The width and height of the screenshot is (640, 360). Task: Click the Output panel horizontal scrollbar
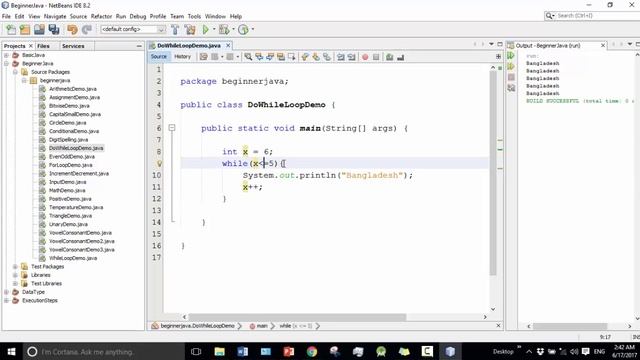tap(570, 326)
